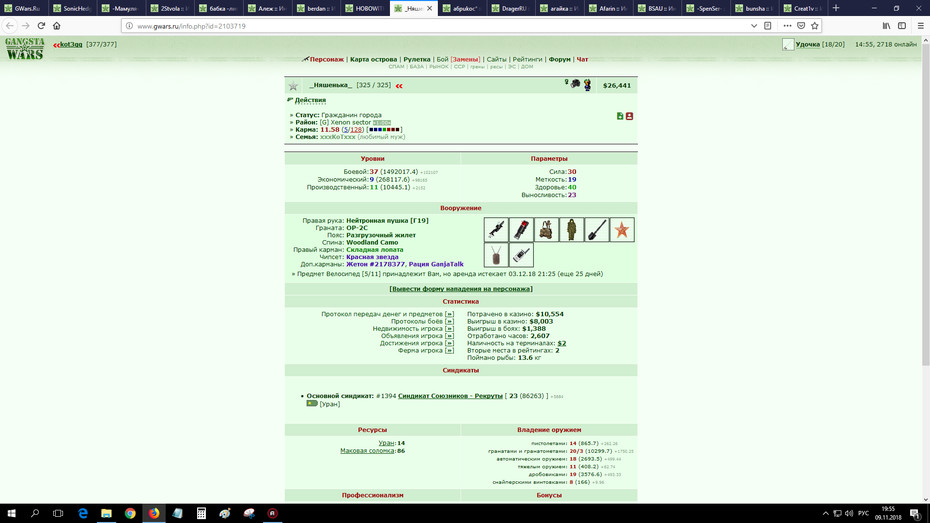930x523 pixels.
Task: Expand player achievements link
Action: click(449, 343)
